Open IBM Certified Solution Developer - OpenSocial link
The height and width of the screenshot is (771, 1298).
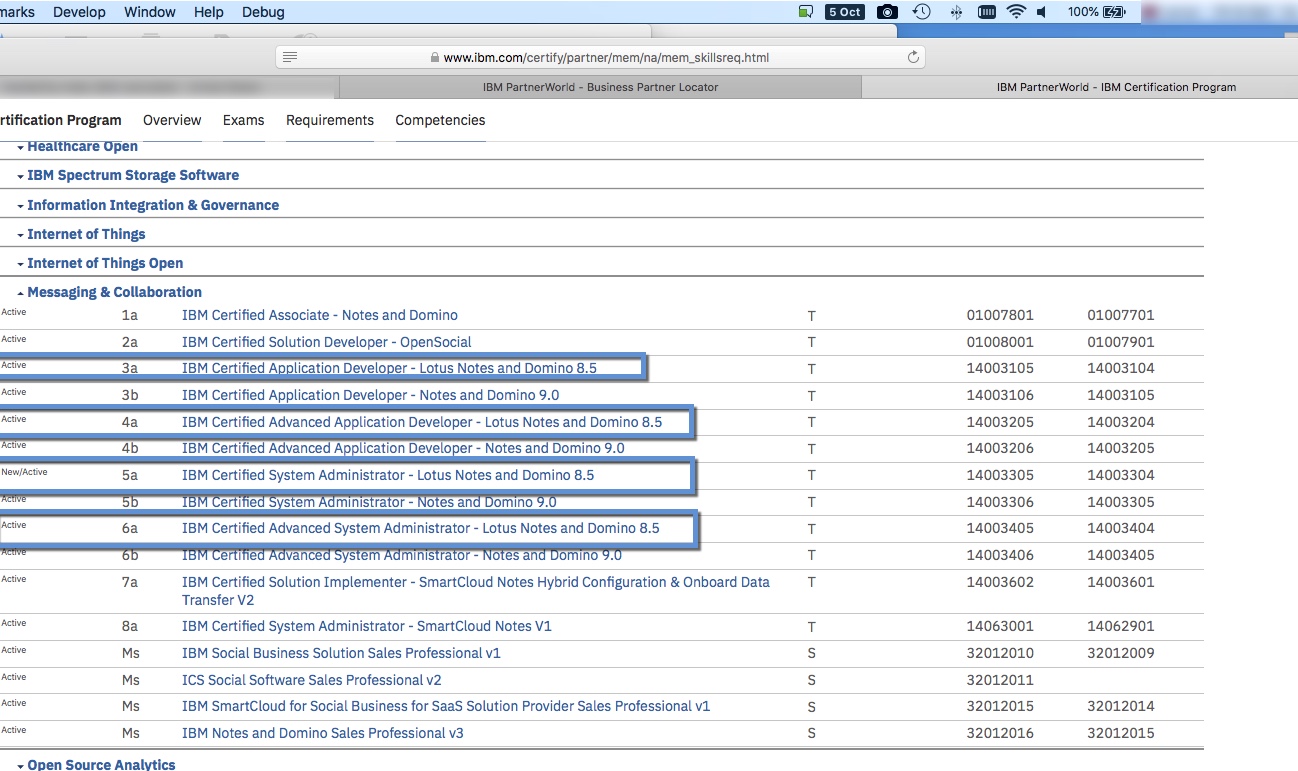(327, 342)
